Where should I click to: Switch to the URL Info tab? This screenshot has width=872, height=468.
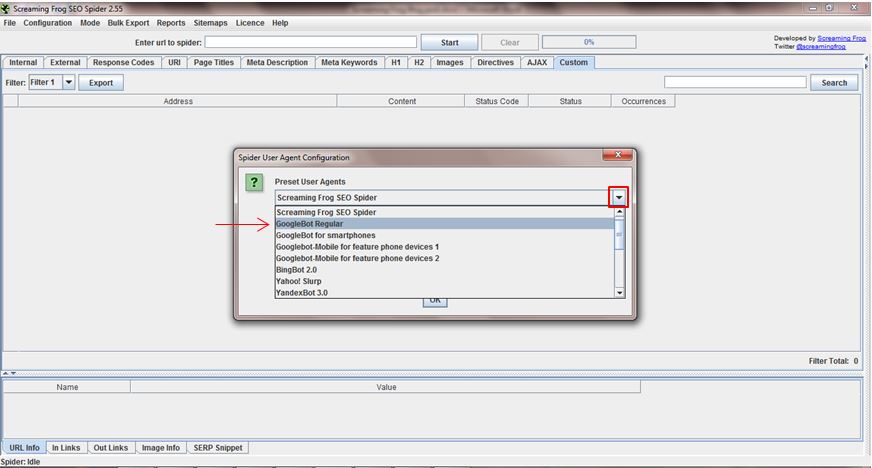[x=24, y=447]
